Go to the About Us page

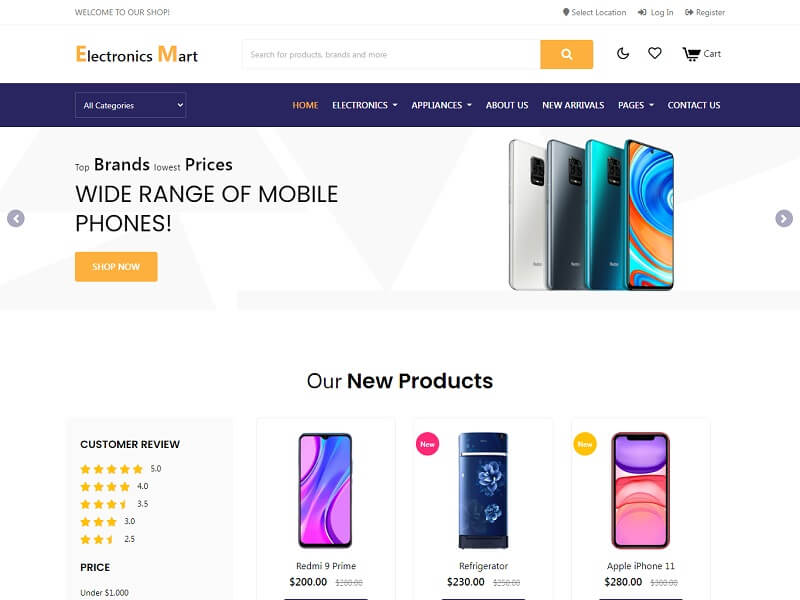pyautogui.click(x=507, y=105)
